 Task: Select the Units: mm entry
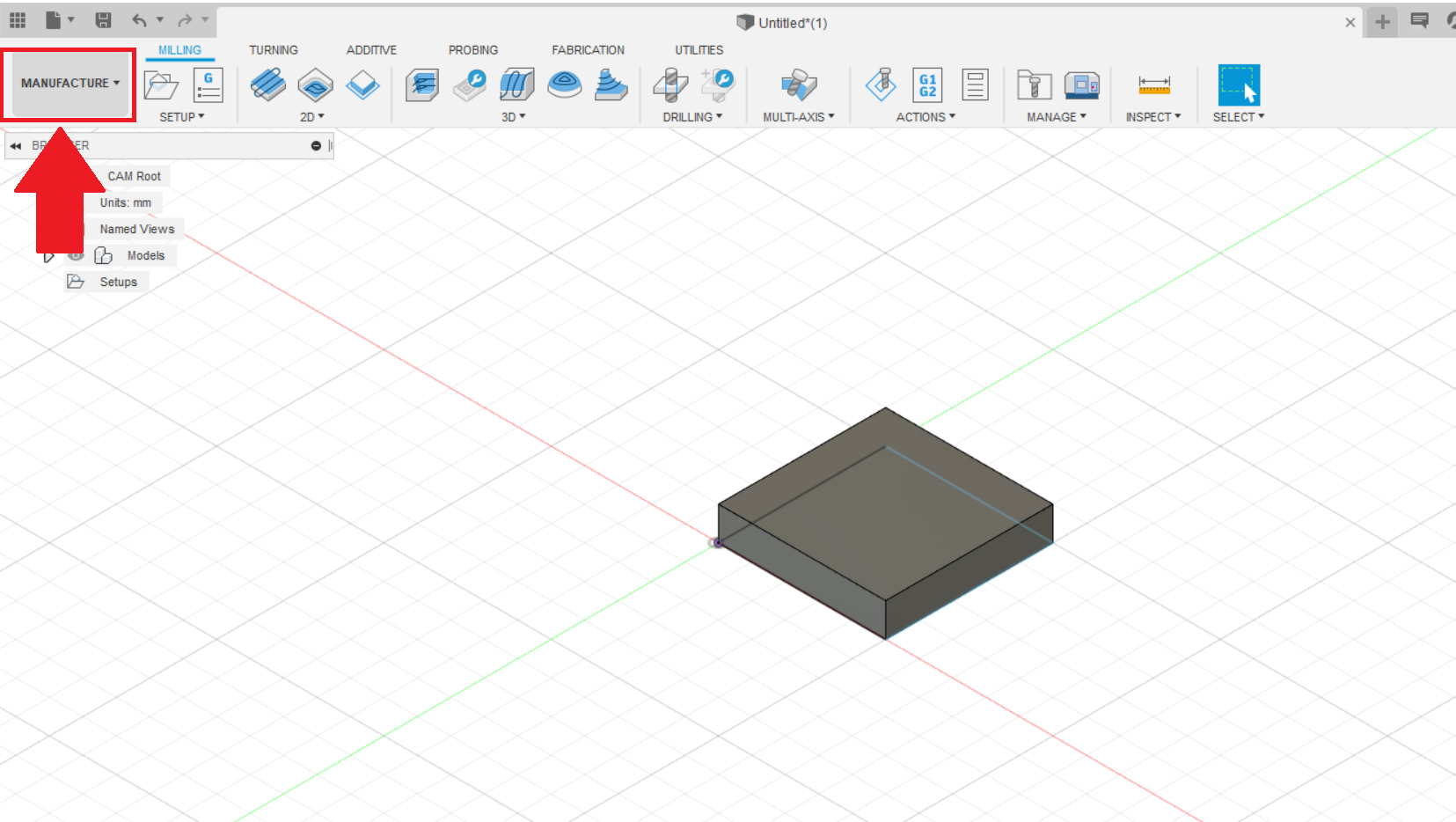pos(126,202)
